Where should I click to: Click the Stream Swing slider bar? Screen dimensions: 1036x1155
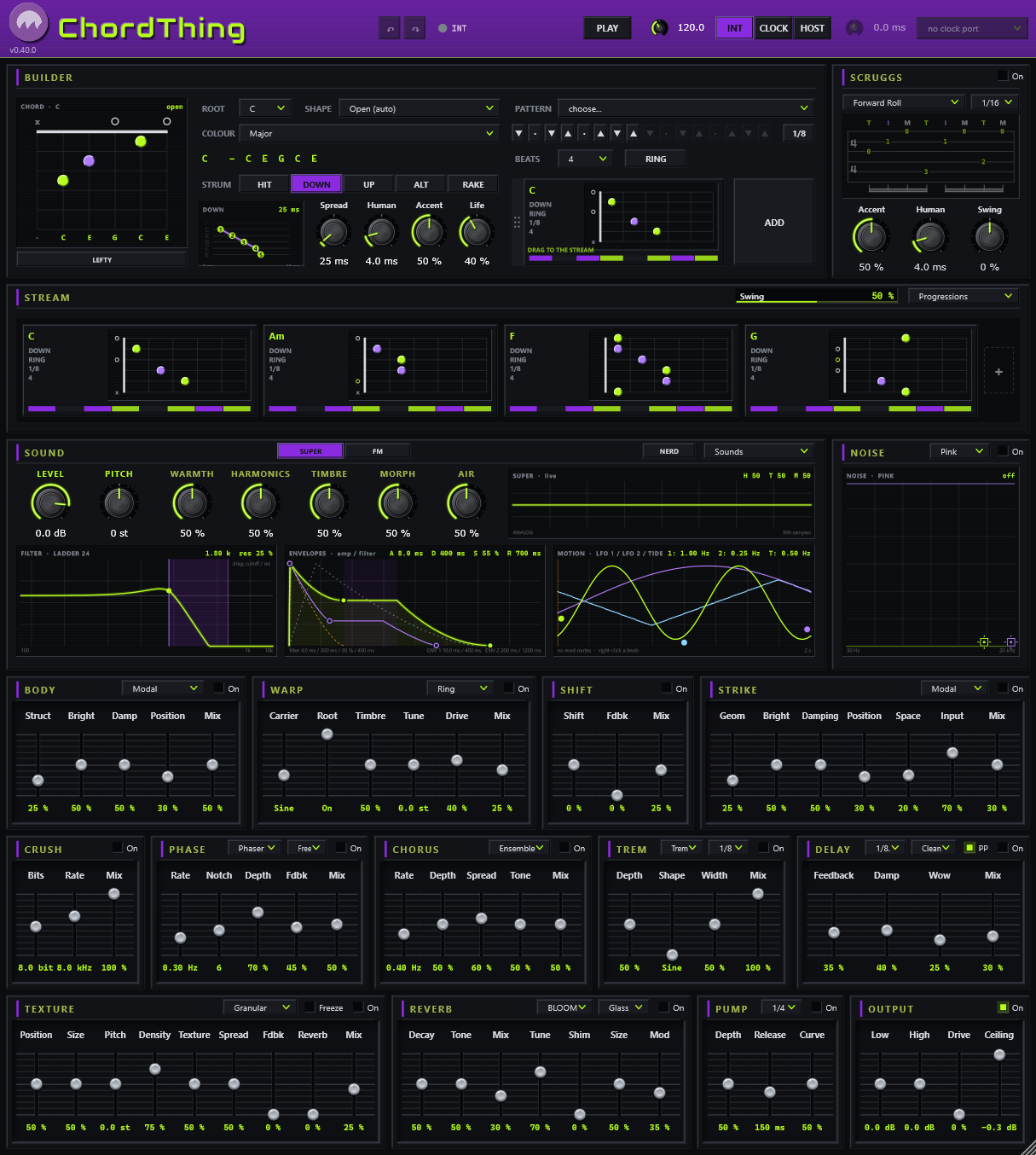(817, 296)
